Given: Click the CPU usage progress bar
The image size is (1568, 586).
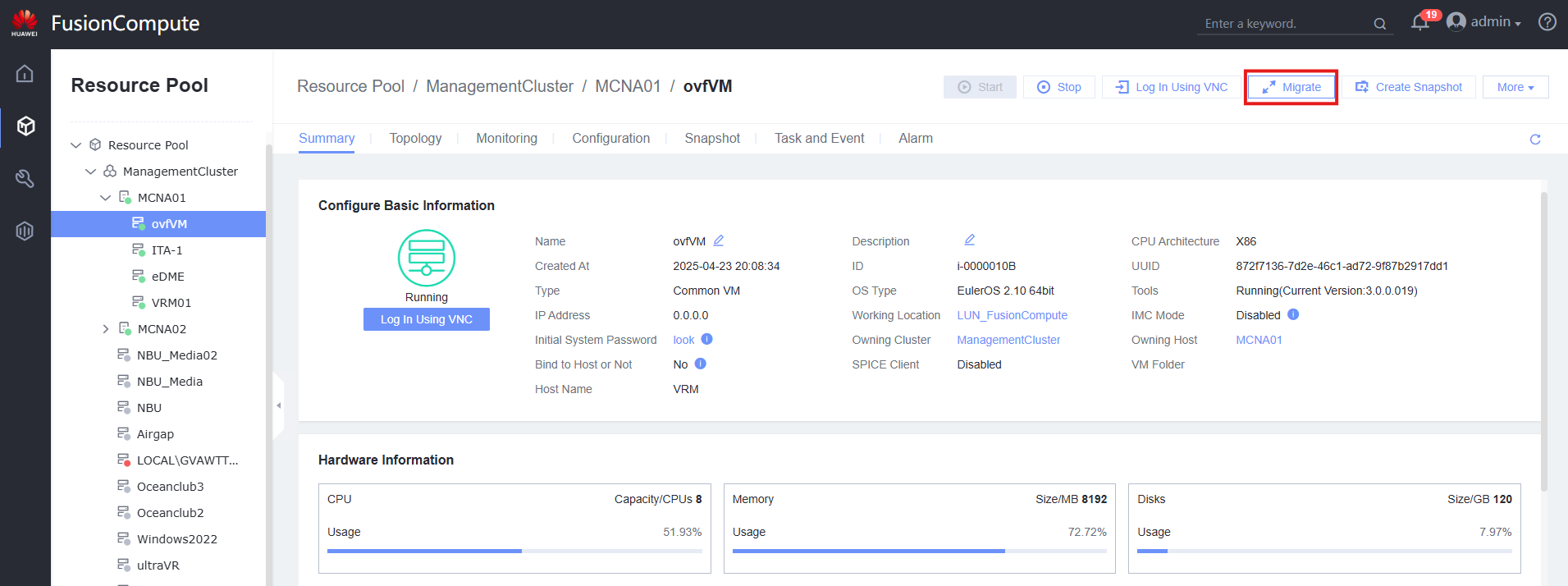Looking at the screenshot, I should coord(514,551).
